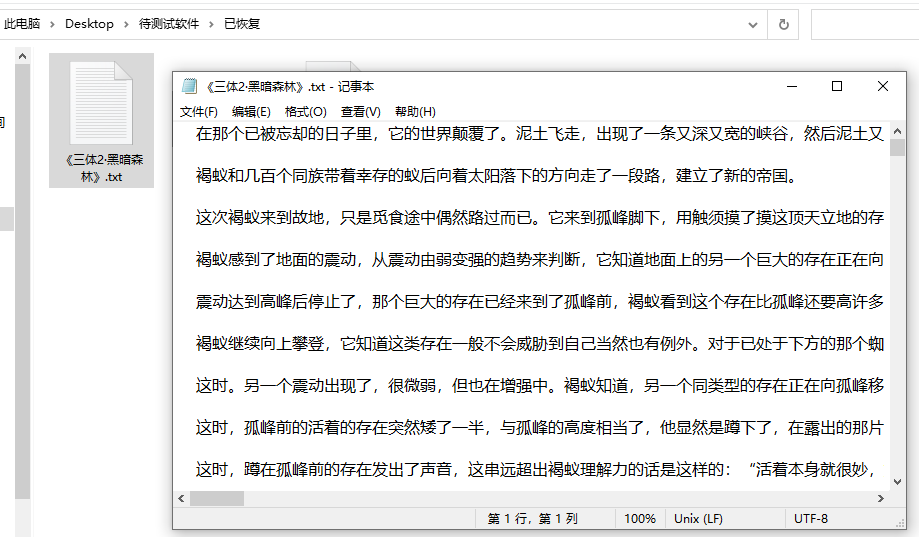
Task: Click the Notepad app icon in title bar
Action: click(189, 86)
